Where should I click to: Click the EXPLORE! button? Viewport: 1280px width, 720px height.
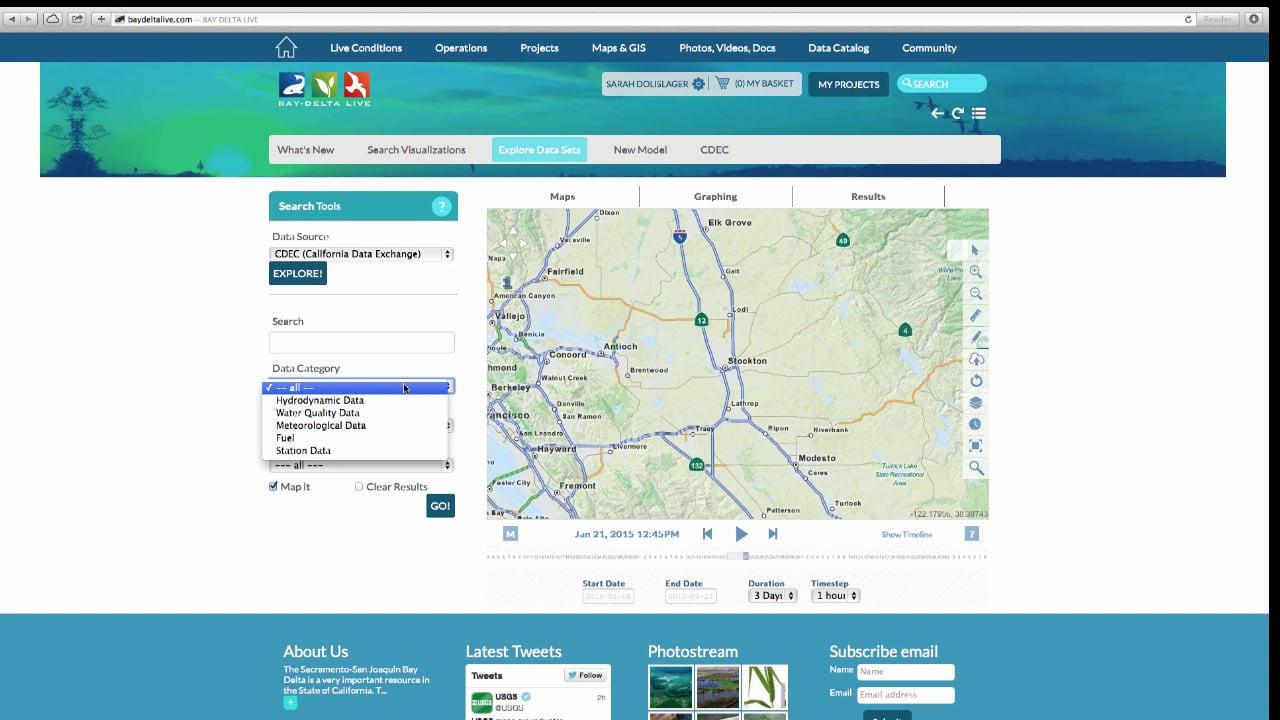298,273
